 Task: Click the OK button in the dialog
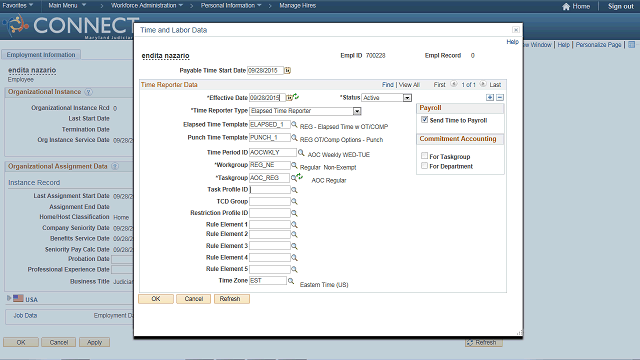tap(156, 299)
